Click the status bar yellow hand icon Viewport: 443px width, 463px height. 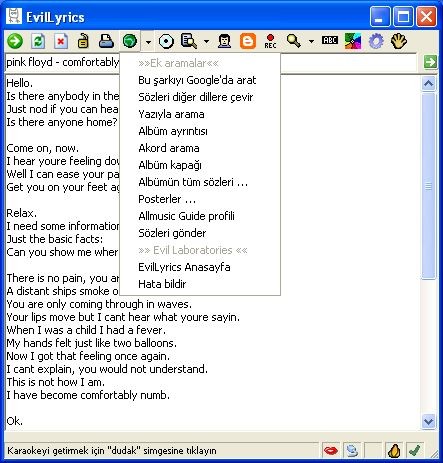click(394, 451)
